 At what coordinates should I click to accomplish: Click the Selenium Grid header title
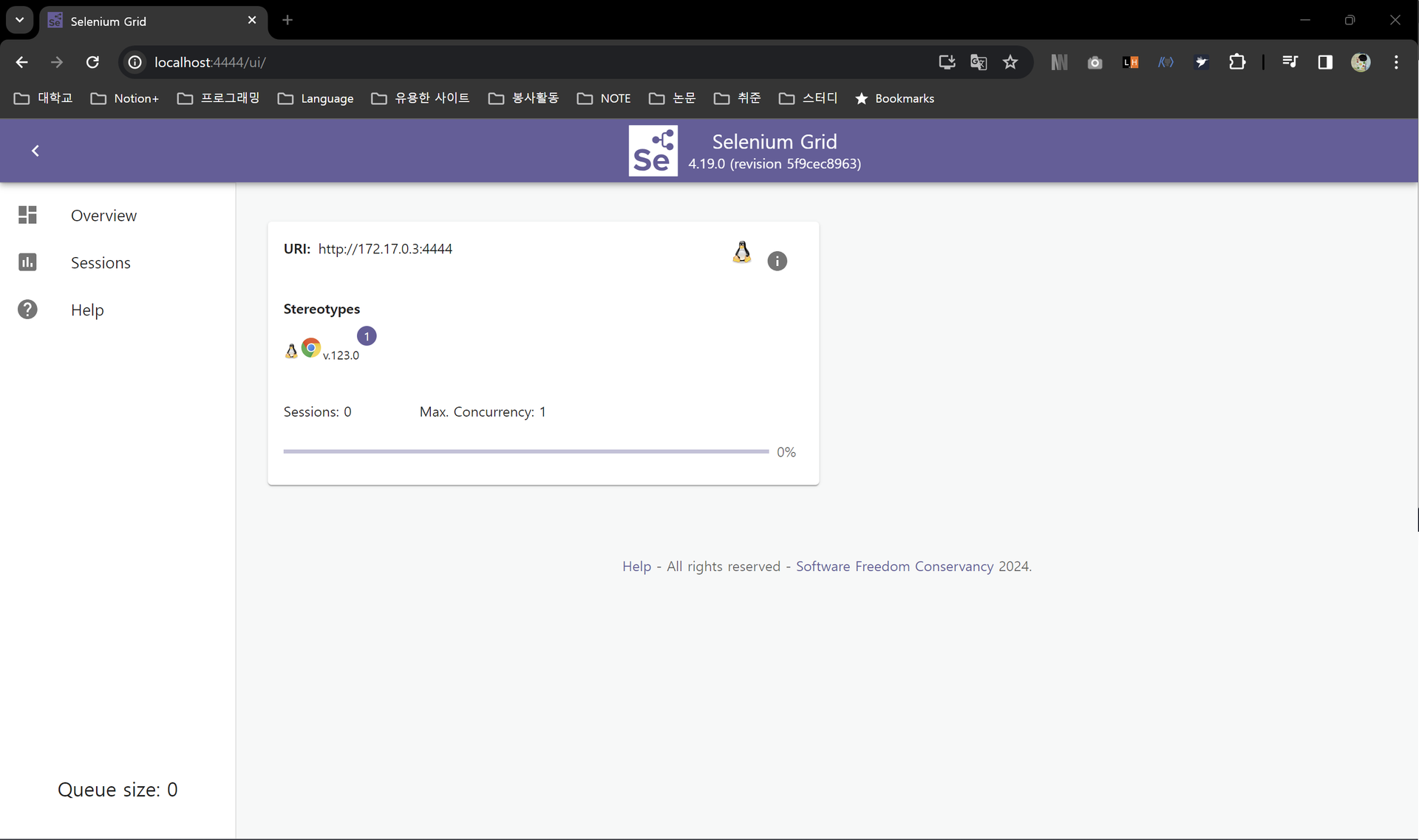[x=775, y=142]
